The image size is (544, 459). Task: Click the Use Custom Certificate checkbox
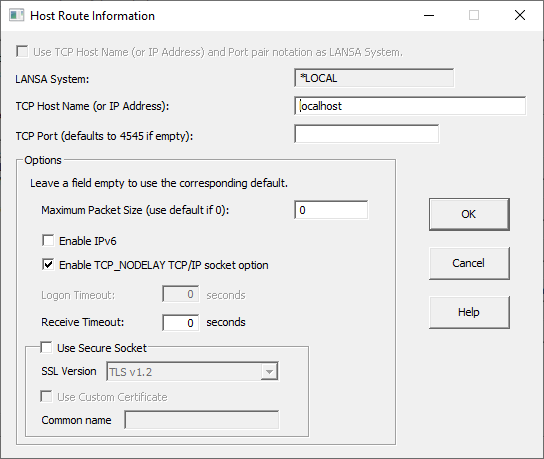(x=46, y=396)
